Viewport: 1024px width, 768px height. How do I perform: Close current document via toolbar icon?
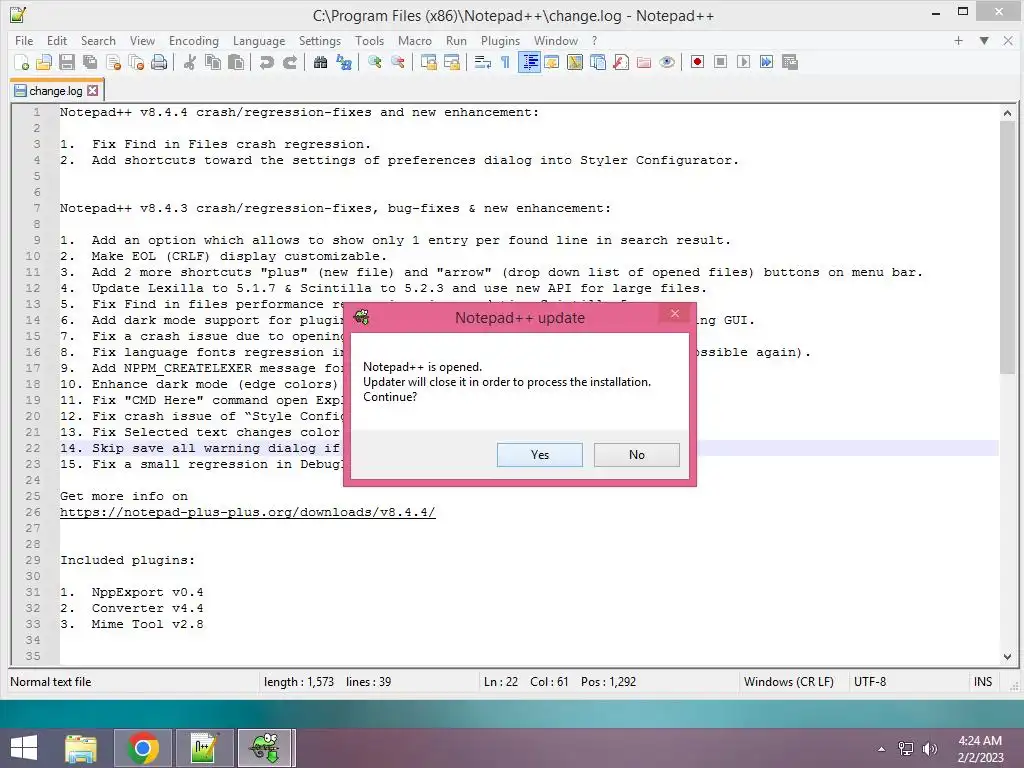click(113, 62)
